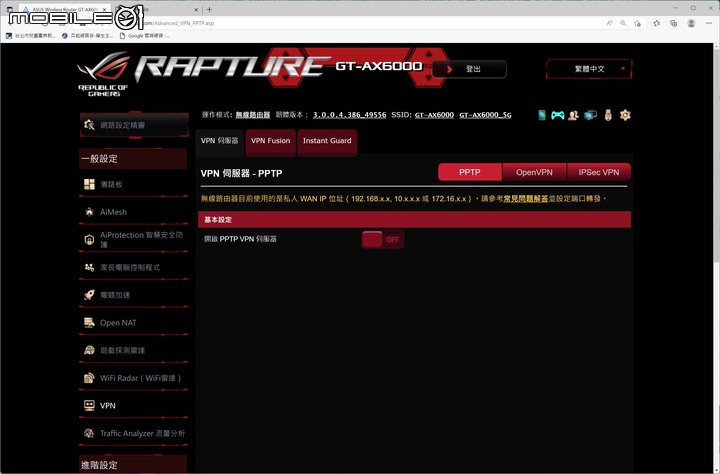Click the network devices monitor status icon
720x474 pixels.
(590, 115)
